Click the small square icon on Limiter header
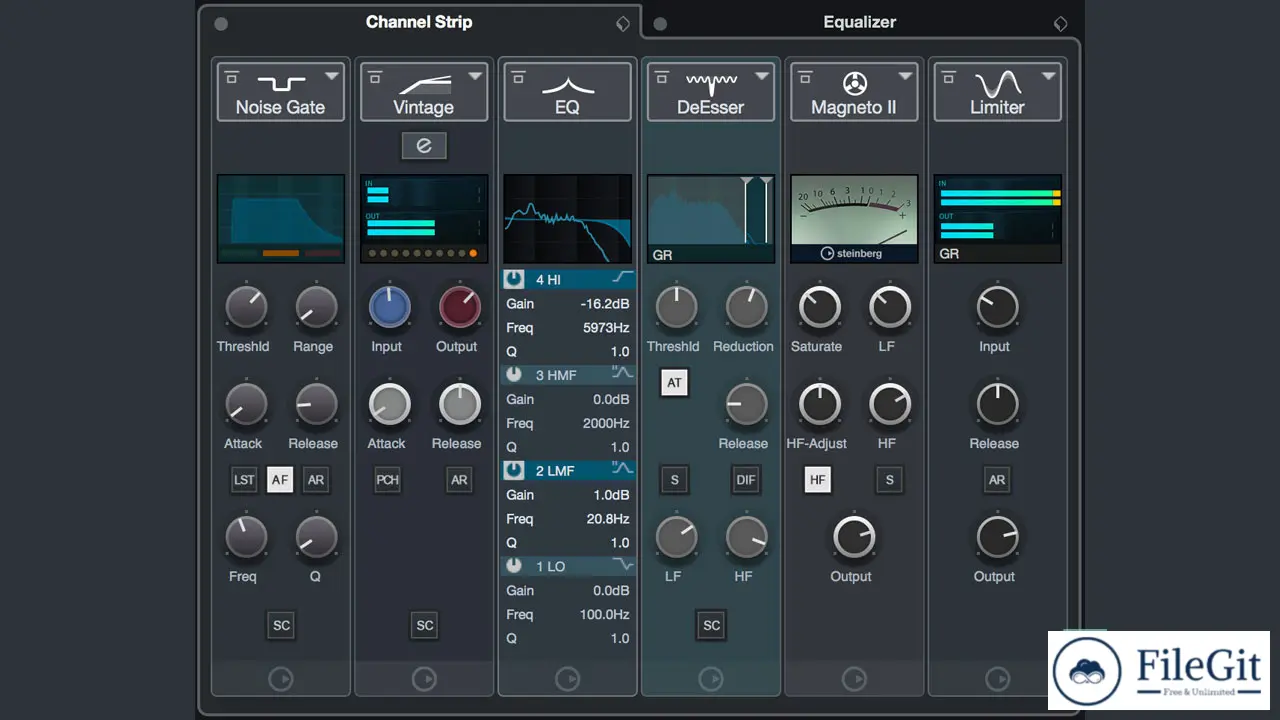The height and width of the screenshot is (720, 1280). 948,76
